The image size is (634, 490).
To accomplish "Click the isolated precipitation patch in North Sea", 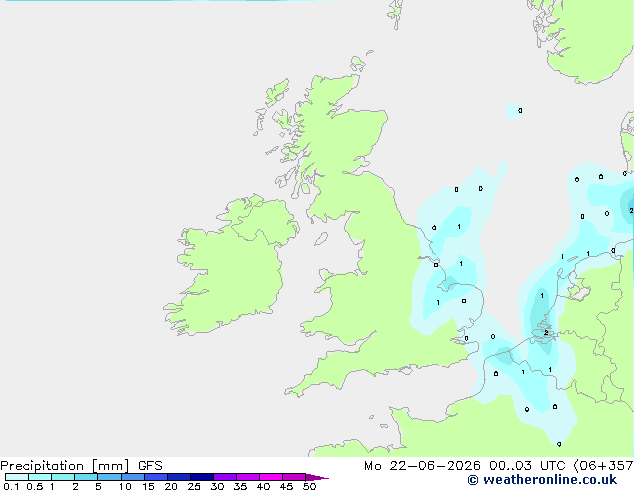I will 515,110.
